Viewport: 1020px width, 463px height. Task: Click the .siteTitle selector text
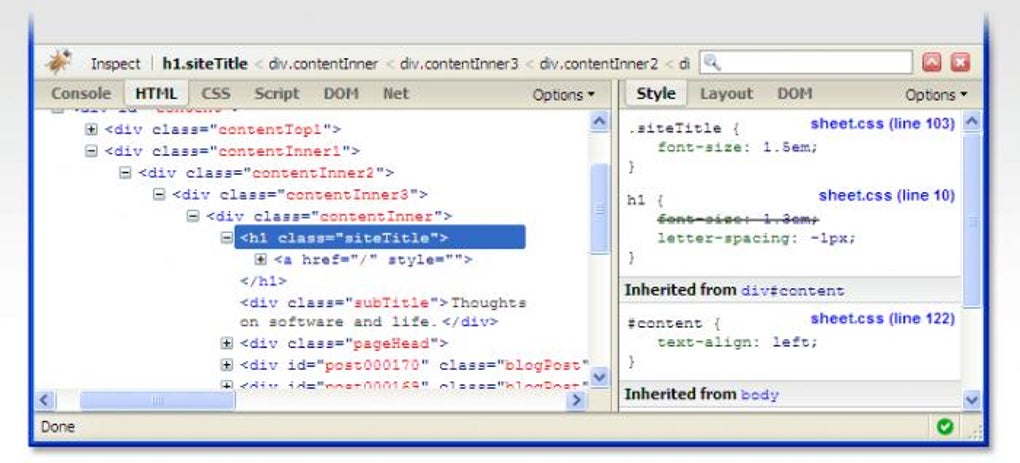click(x=675, y=128)
